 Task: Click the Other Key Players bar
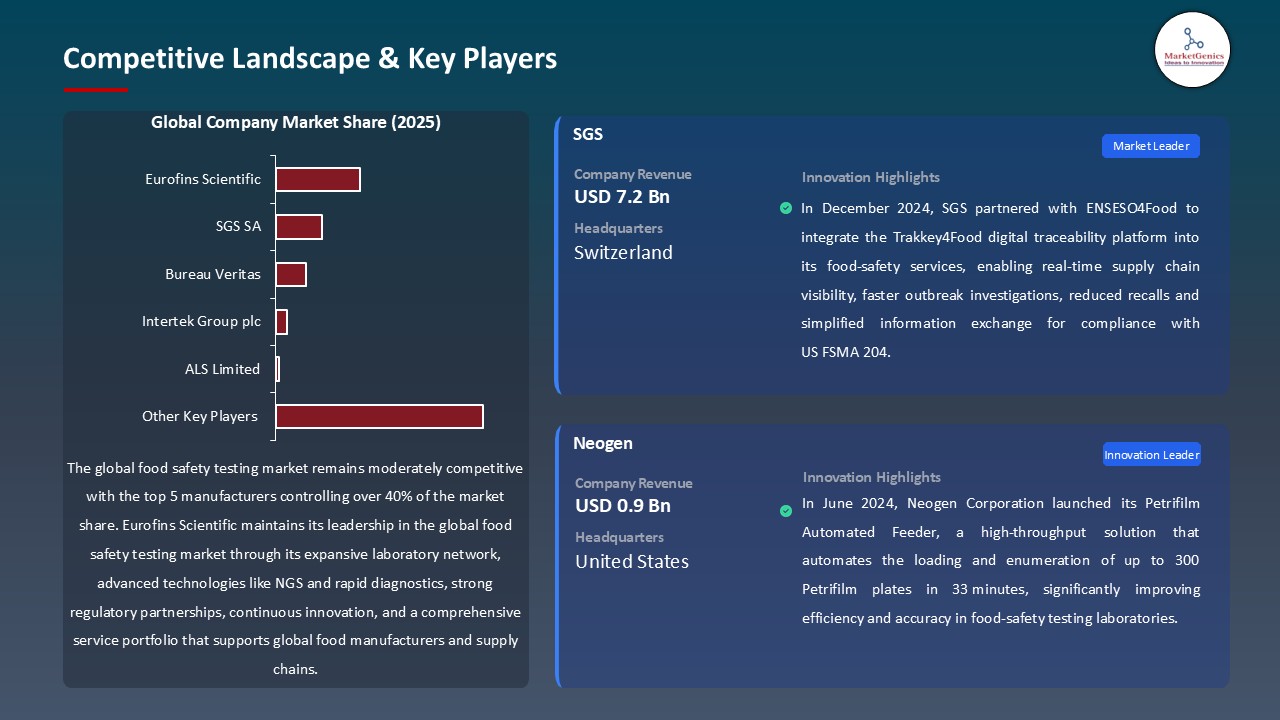379,416
